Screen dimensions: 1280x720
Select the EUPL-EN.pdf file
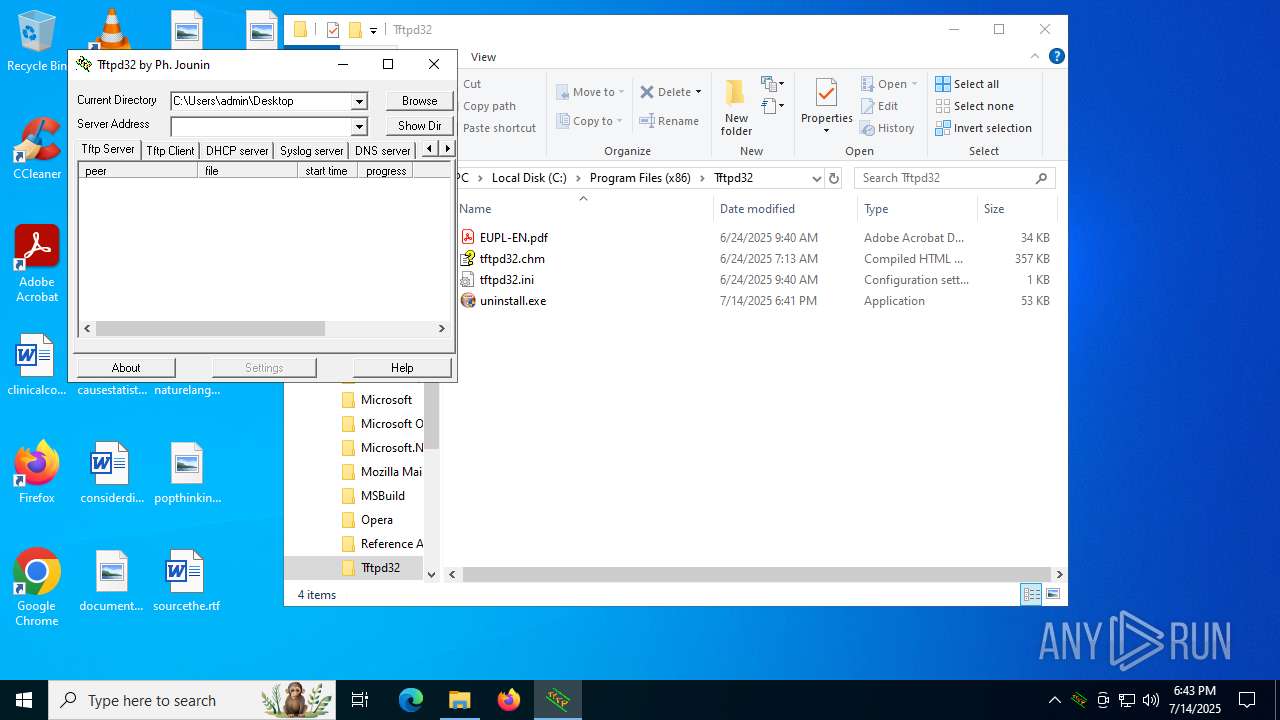point(513,238)
